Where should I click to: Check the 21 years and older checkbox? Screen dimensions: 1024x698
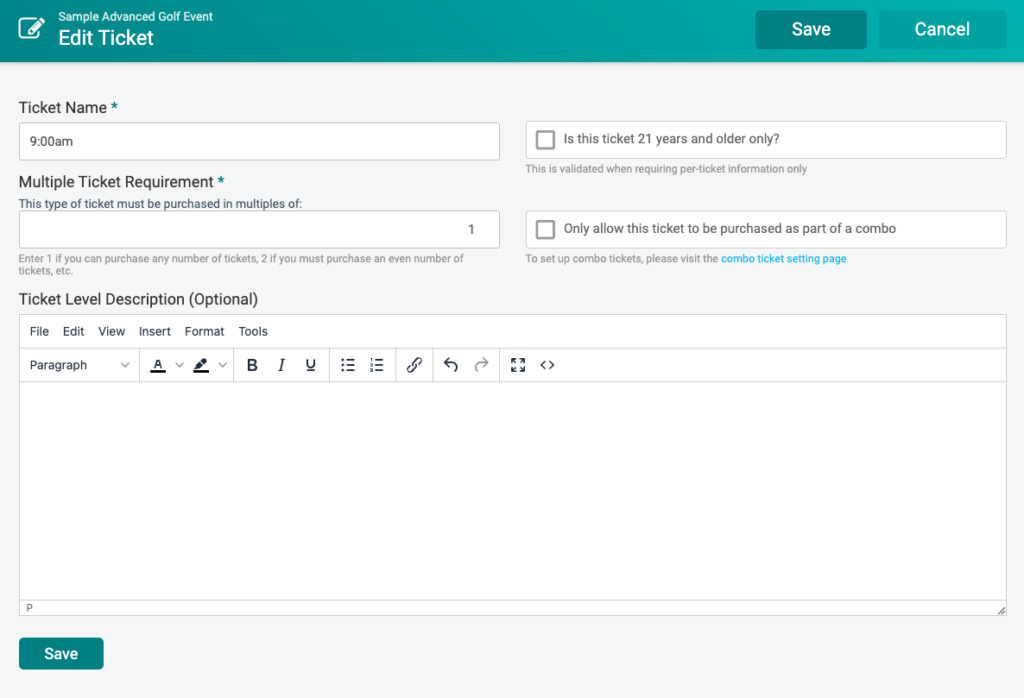545,140
